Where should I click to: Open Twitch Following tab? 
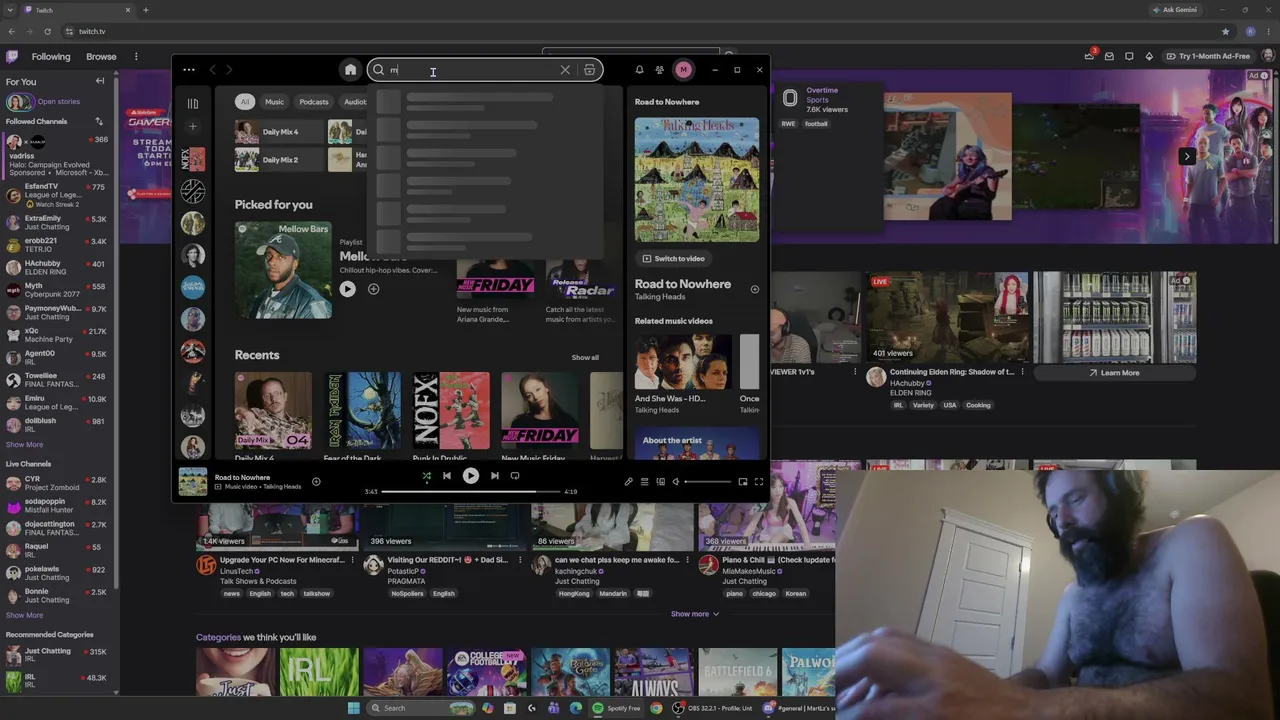click(x=51, y=56)
